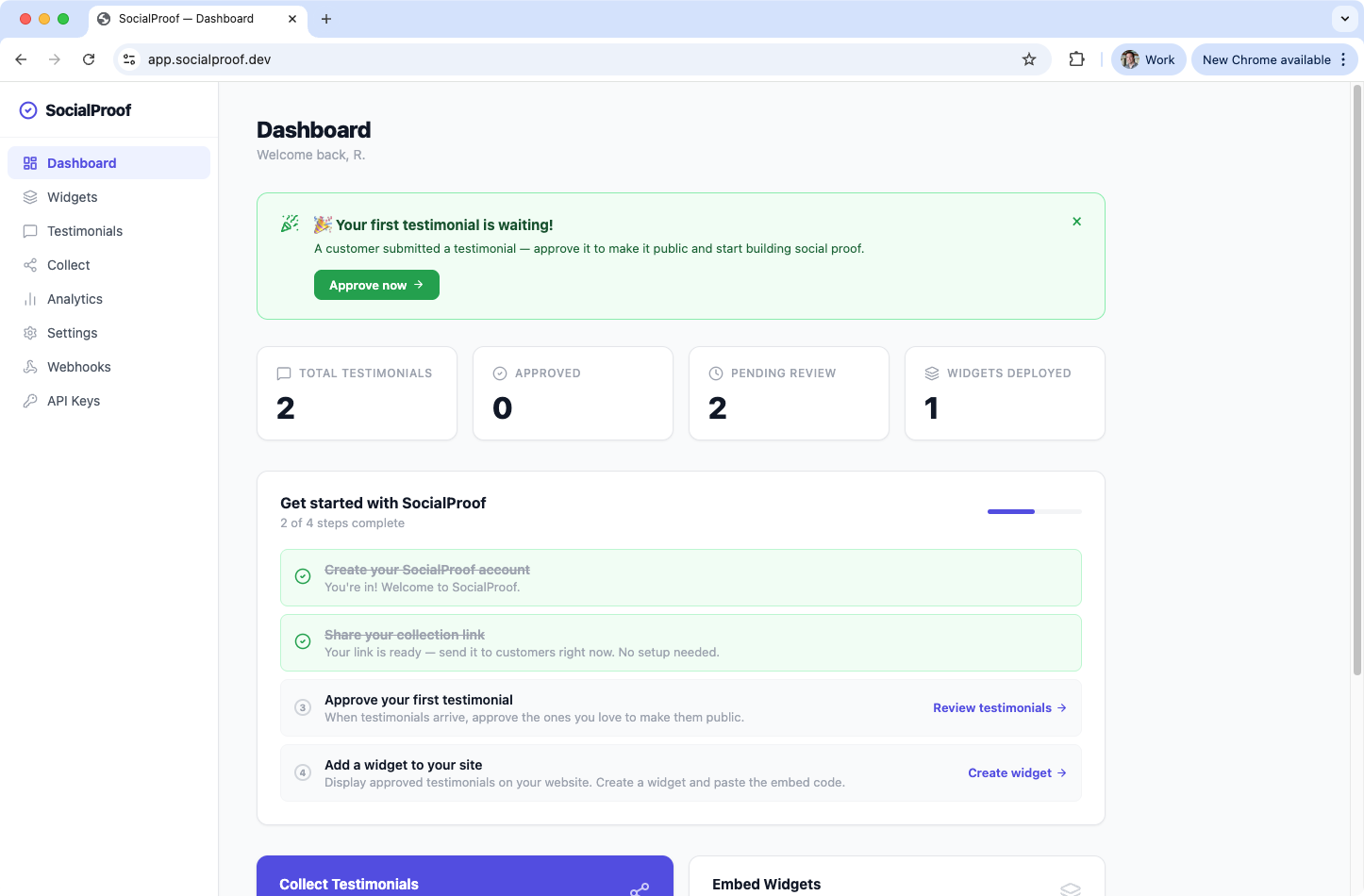
Task: Toggle the bookmark star in the address bar
Action: tap(1028, 58)
